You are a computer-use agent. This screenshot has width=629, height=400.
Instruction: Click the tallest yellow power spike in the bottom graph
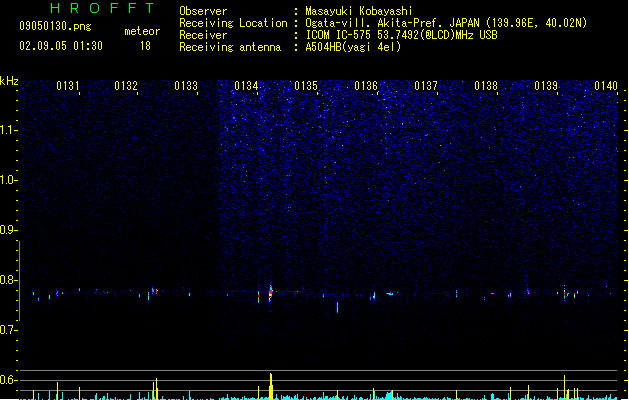[x=271, y=386]
